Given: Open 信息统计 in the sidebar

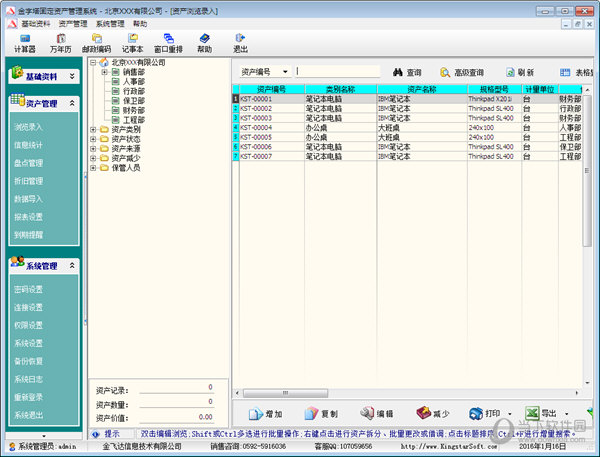Looking at the screenshot, I should [28, 145].
